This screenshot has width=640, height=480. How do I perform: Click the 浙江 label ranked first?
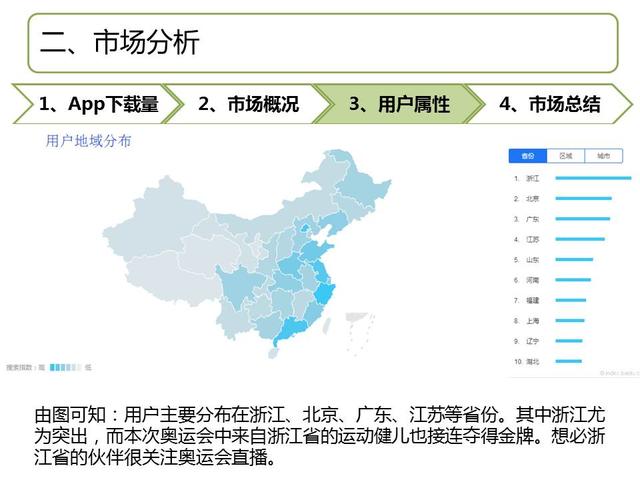pyautogui.click(x=533, y=178)
